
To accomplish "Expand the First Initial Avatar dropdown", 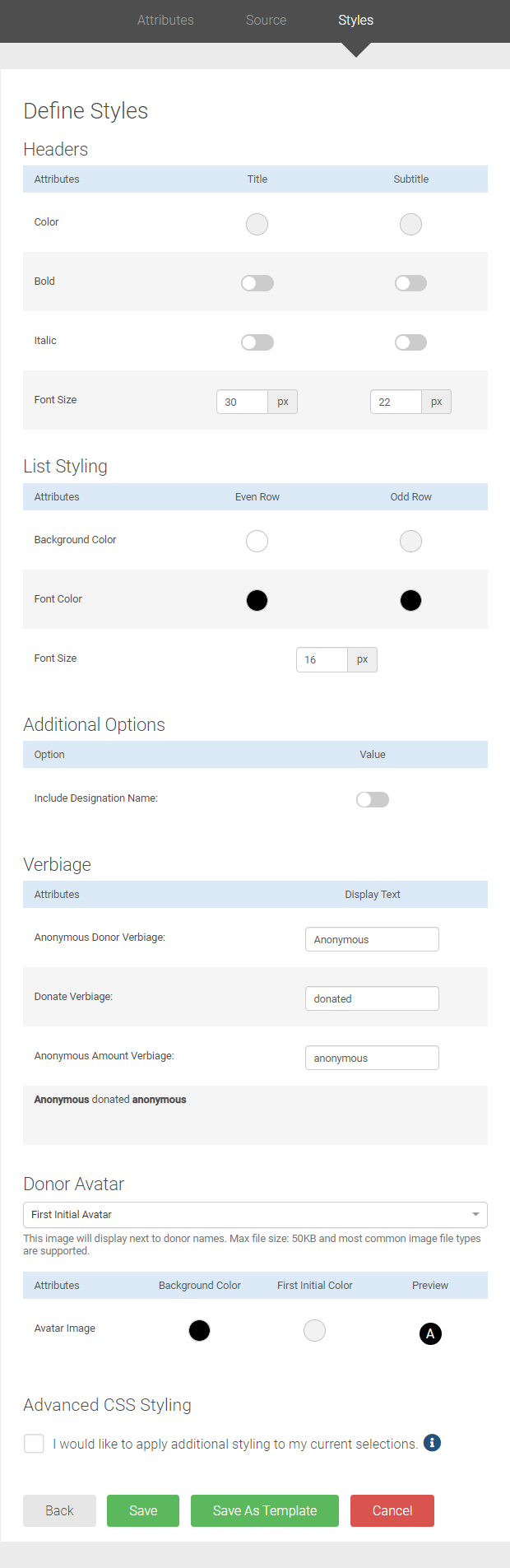I will tap(255, 1215).
